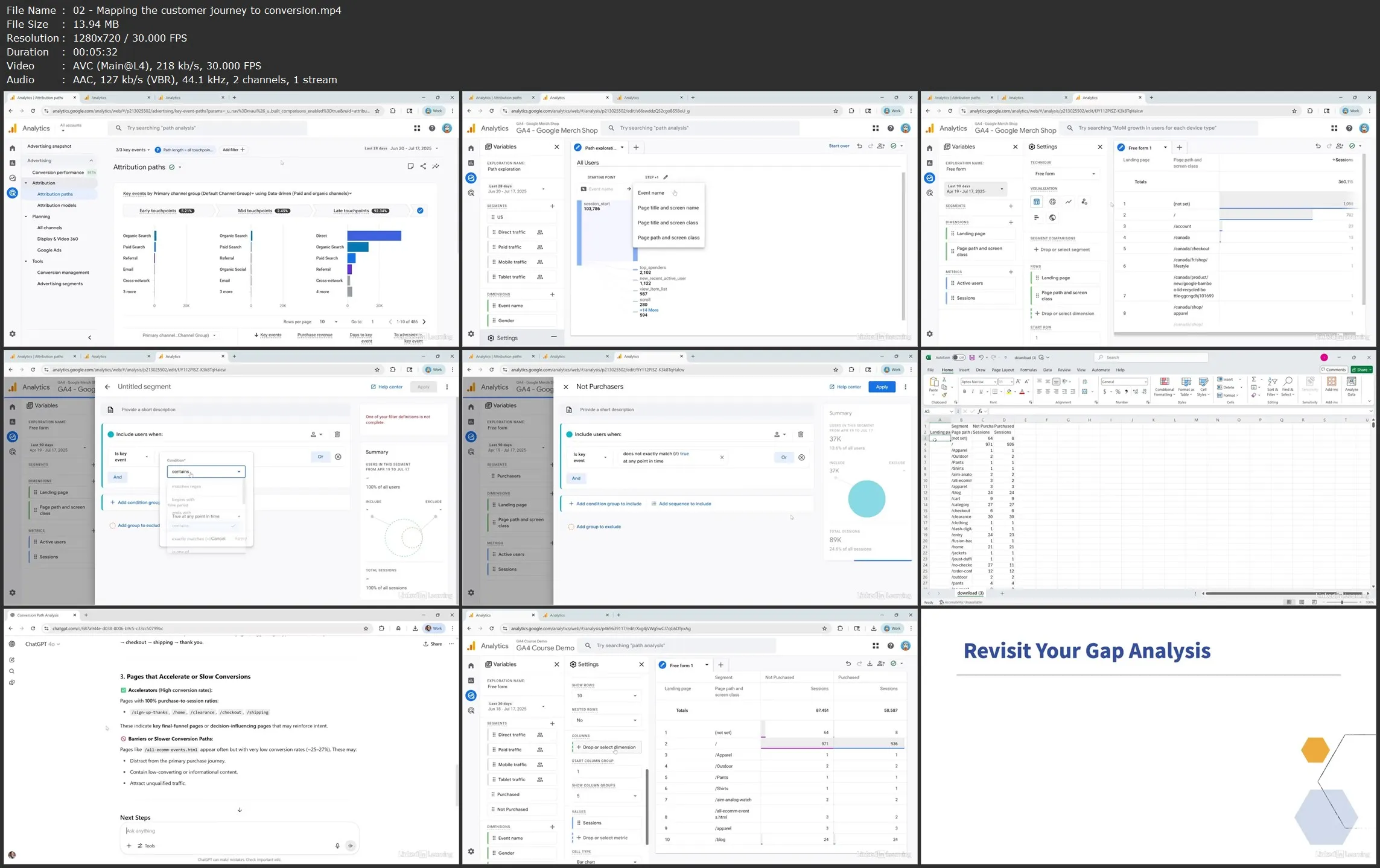Screen dimensions: 1380x868
Task: Open the Data tab in Excel
Action: tap(1047, 370)
